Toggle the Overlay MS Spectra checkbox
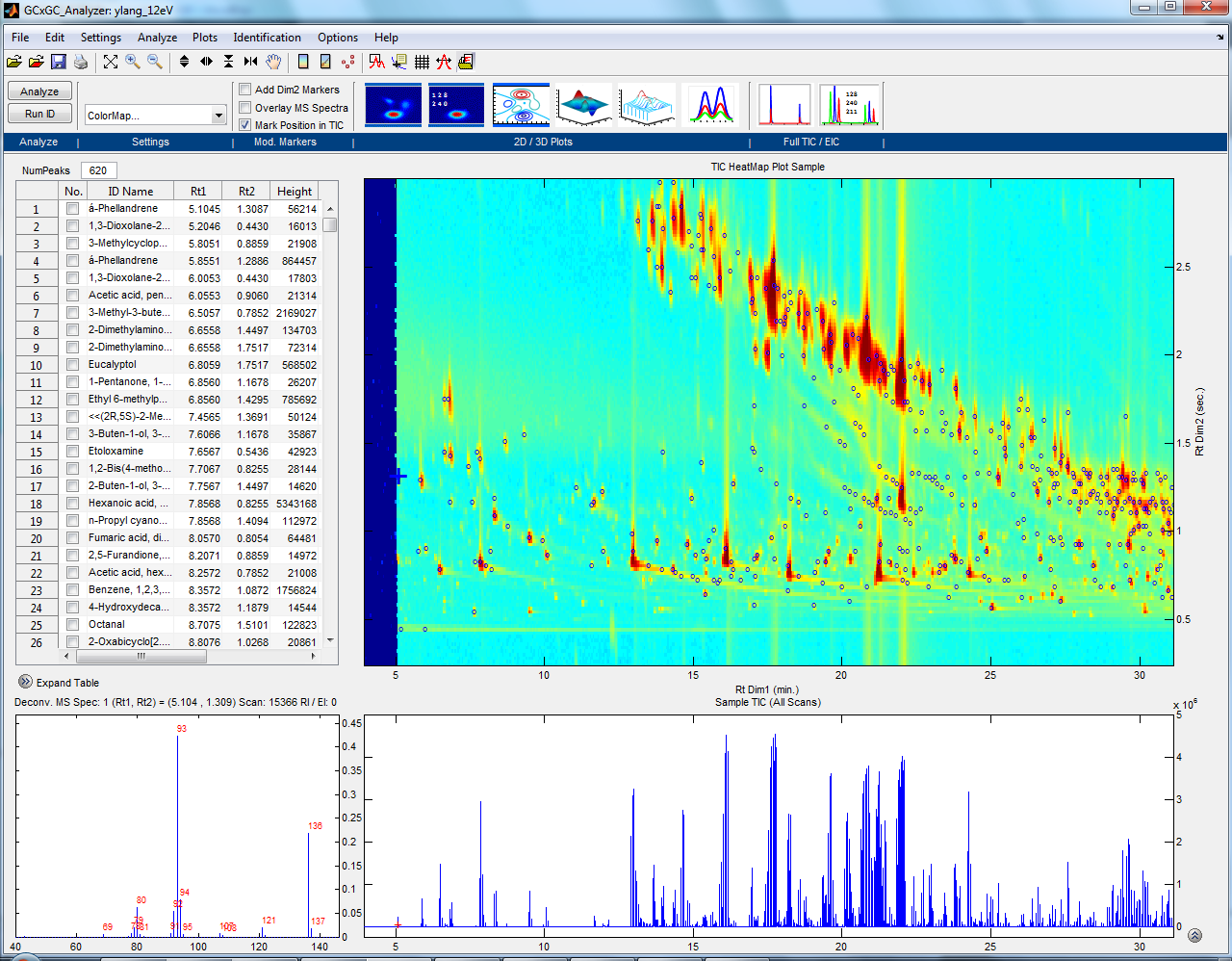Viewport: 1232px width, 961px height. pyautogui.click(x=245, y=108)
